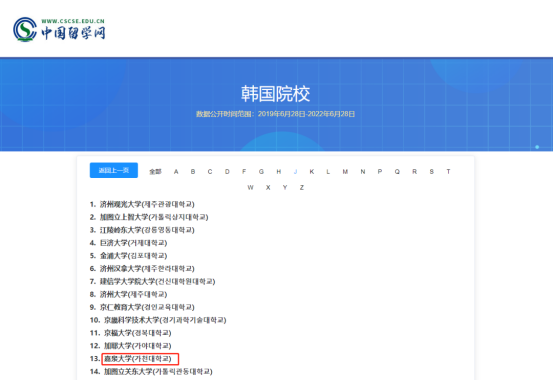Image resolution: width=553 pixels, height=381 pixels.
Task: Filter schools by letter R
Action: click(414, 172)
